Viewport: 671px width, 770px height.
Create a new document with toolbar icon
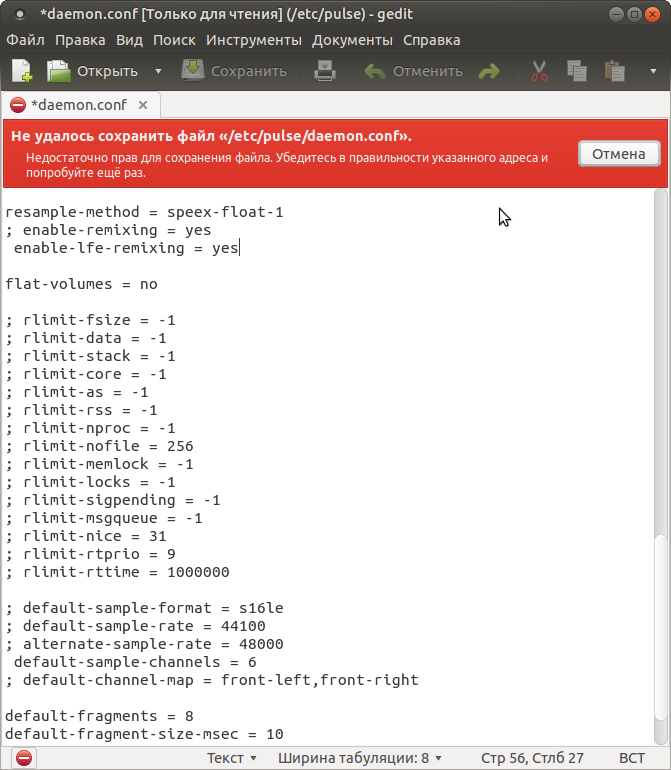tap(21, 71)
